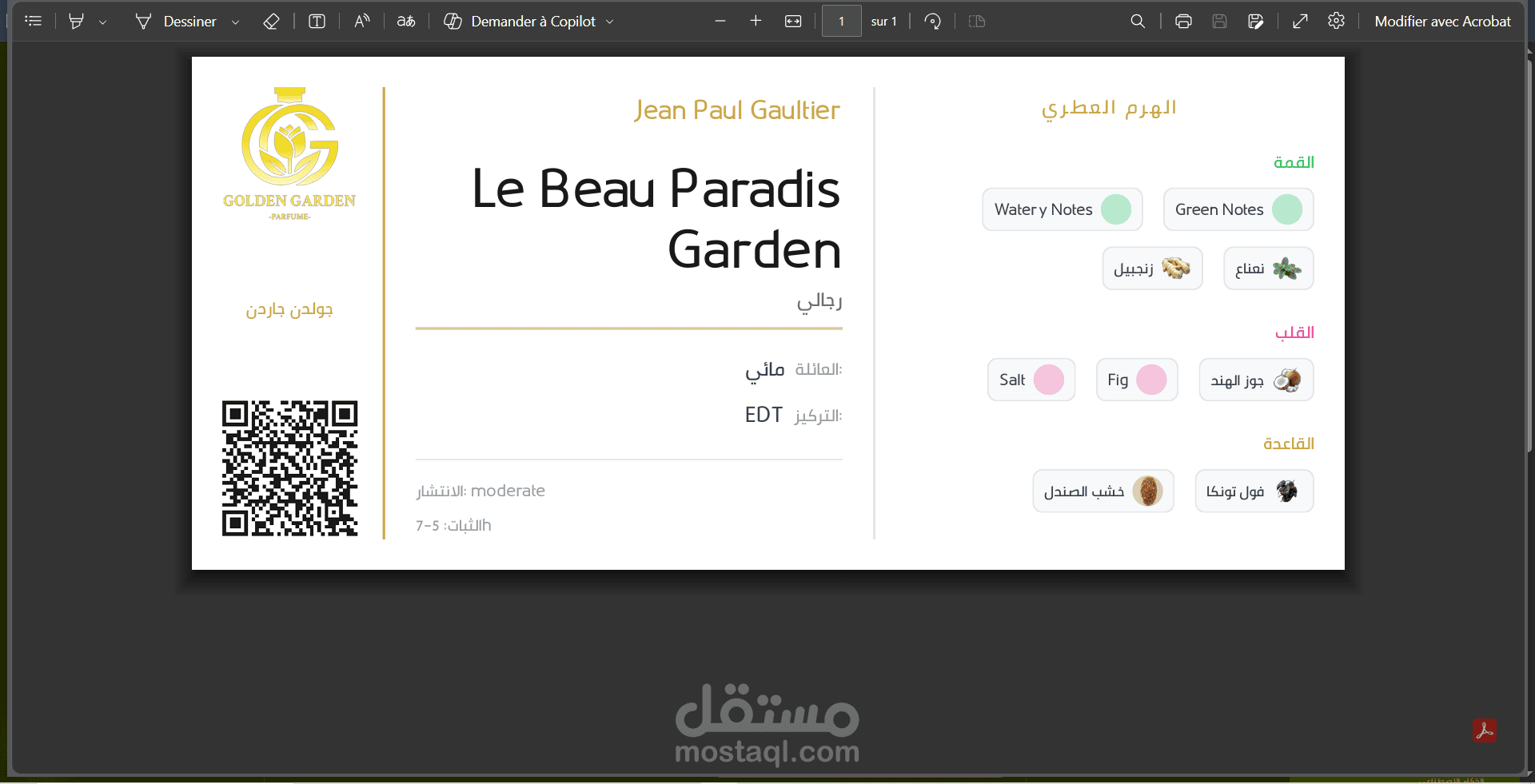Select the highlighter tool
1535x784 pixels.
point(76,22)
